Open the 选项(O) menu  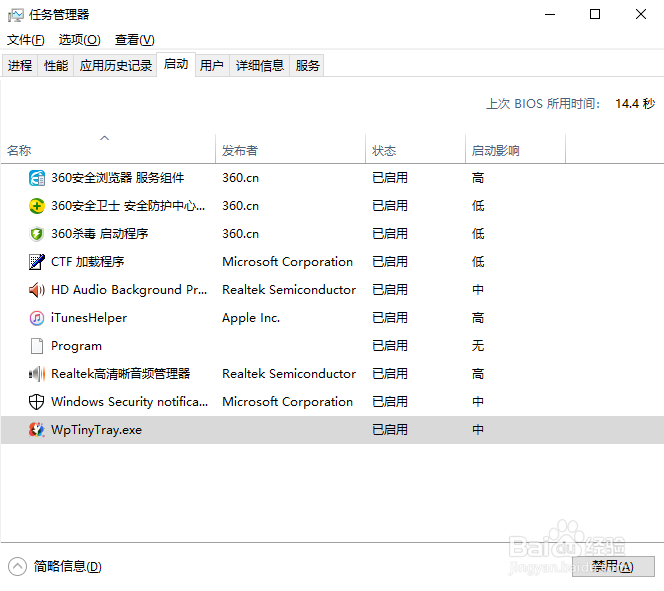(x=80, y=40)
